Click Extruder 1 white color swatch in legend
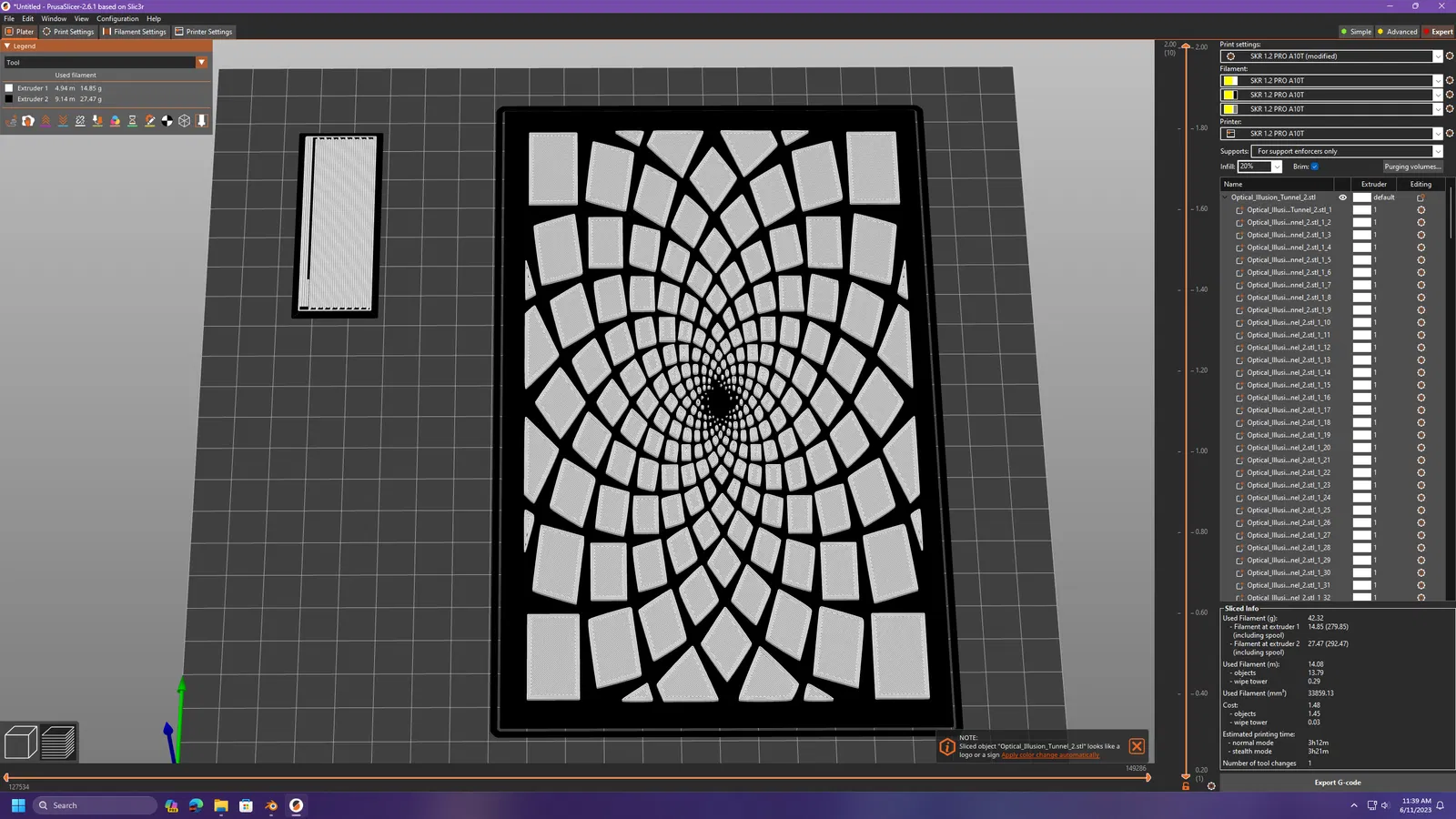This screenshot has width=1456, height=819. (9, 88)
